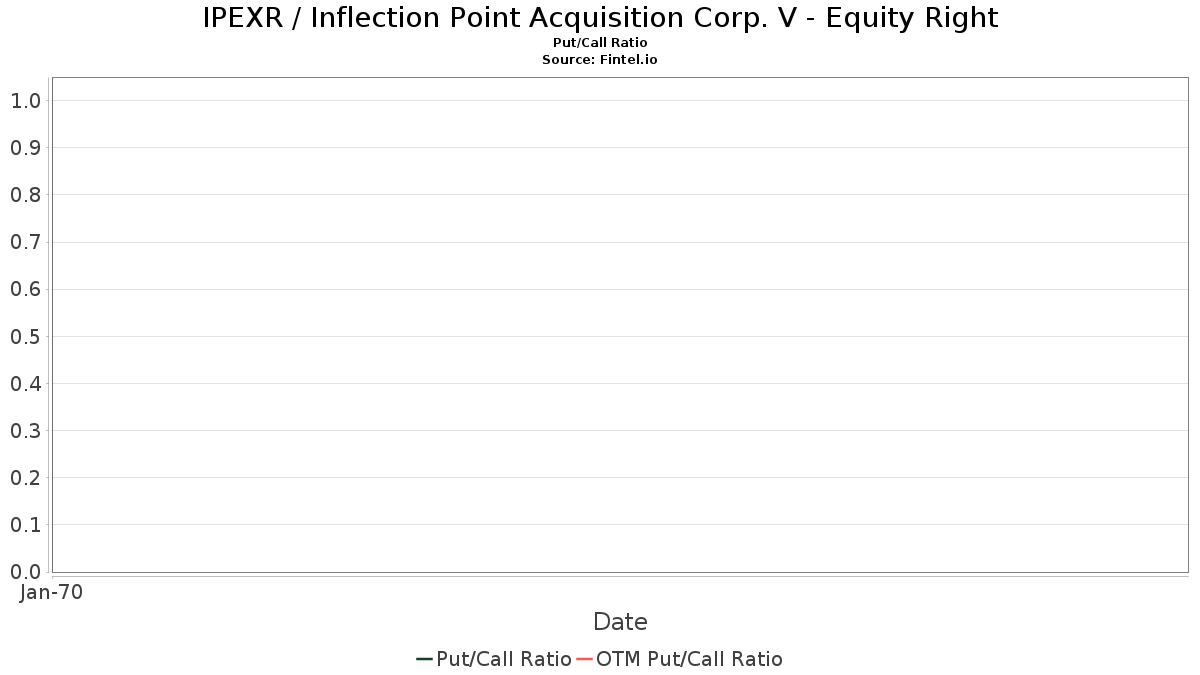Click the 0.4 y-axis tick label
Viewport: 1200px width, 675px height.
(x=25, y=384)
